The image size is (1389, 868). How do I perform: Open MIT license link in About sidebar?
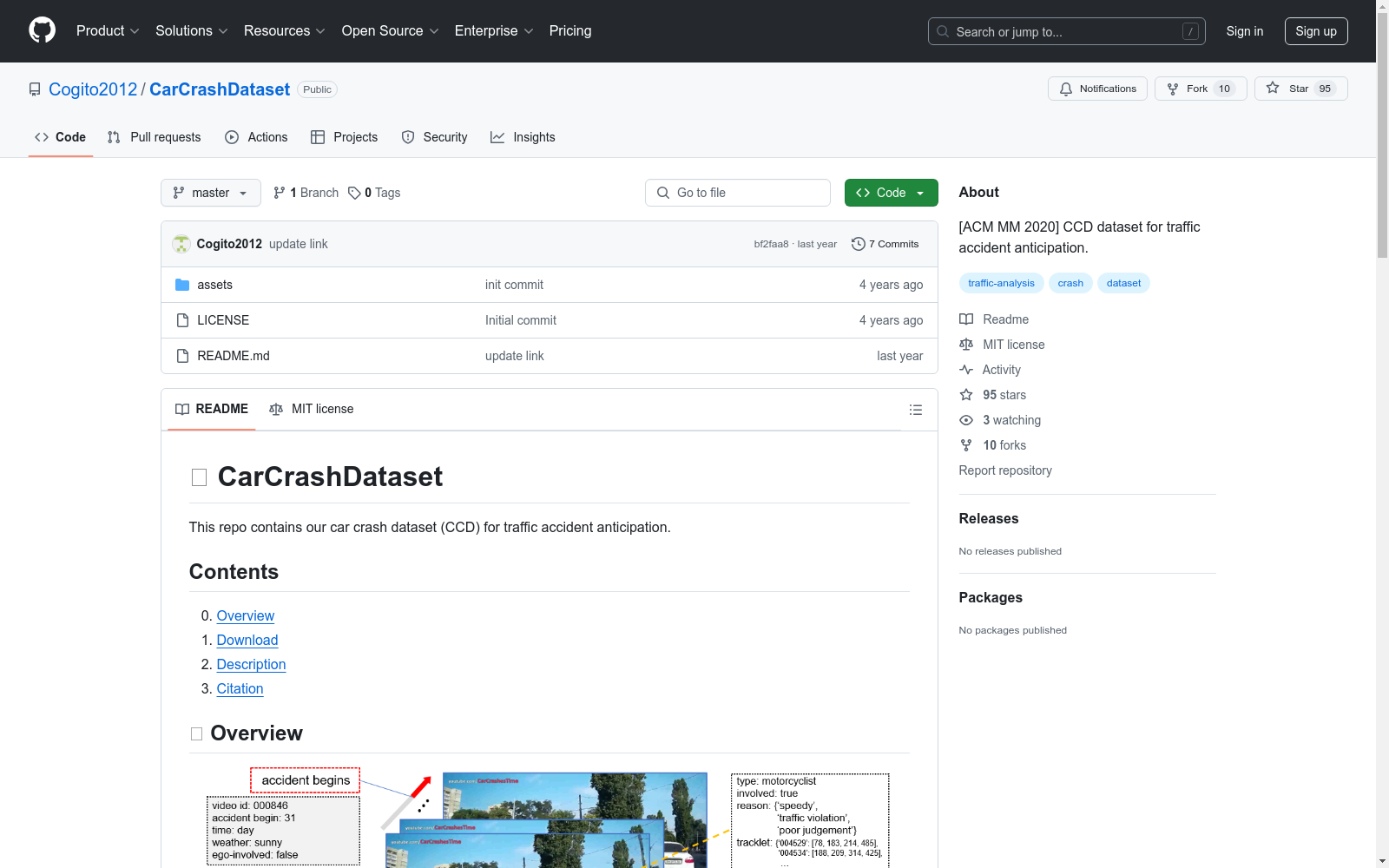click(x=1002, y=345)
